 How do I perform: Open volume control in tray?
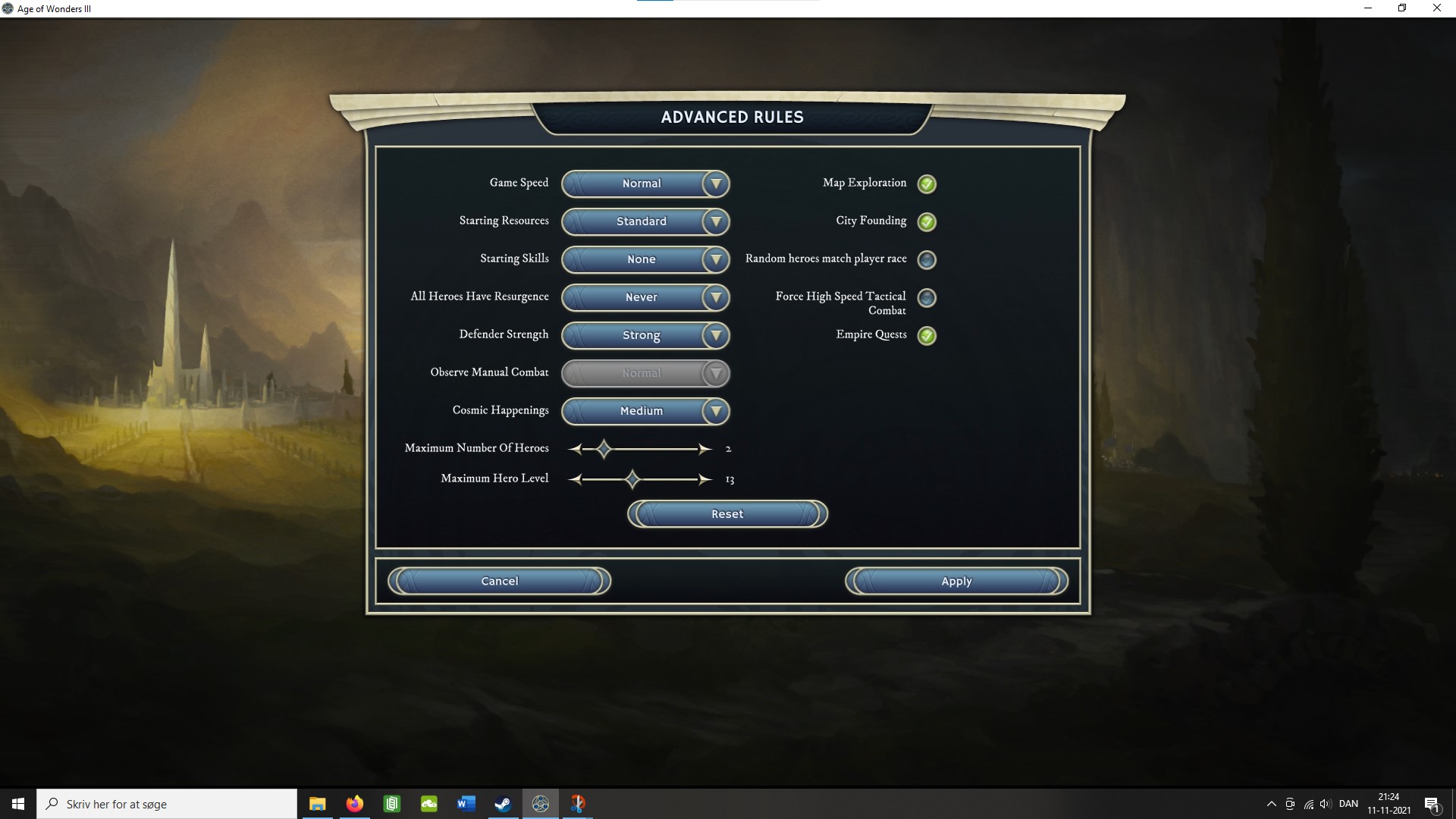pos(1326,804)
